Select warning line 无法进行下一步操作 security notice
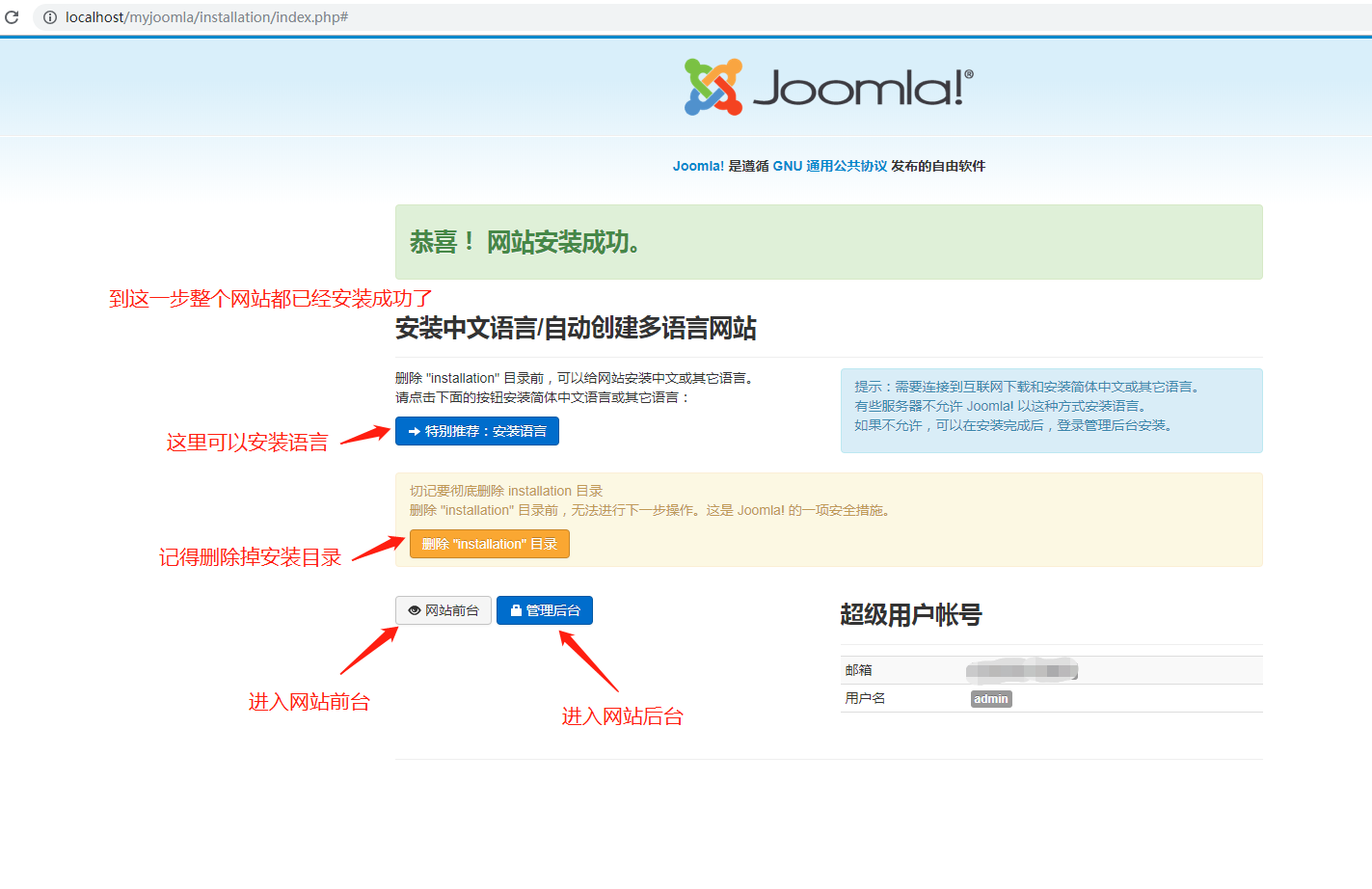The height and width of the screenshot is (889, 1372). tap(652, 510)
